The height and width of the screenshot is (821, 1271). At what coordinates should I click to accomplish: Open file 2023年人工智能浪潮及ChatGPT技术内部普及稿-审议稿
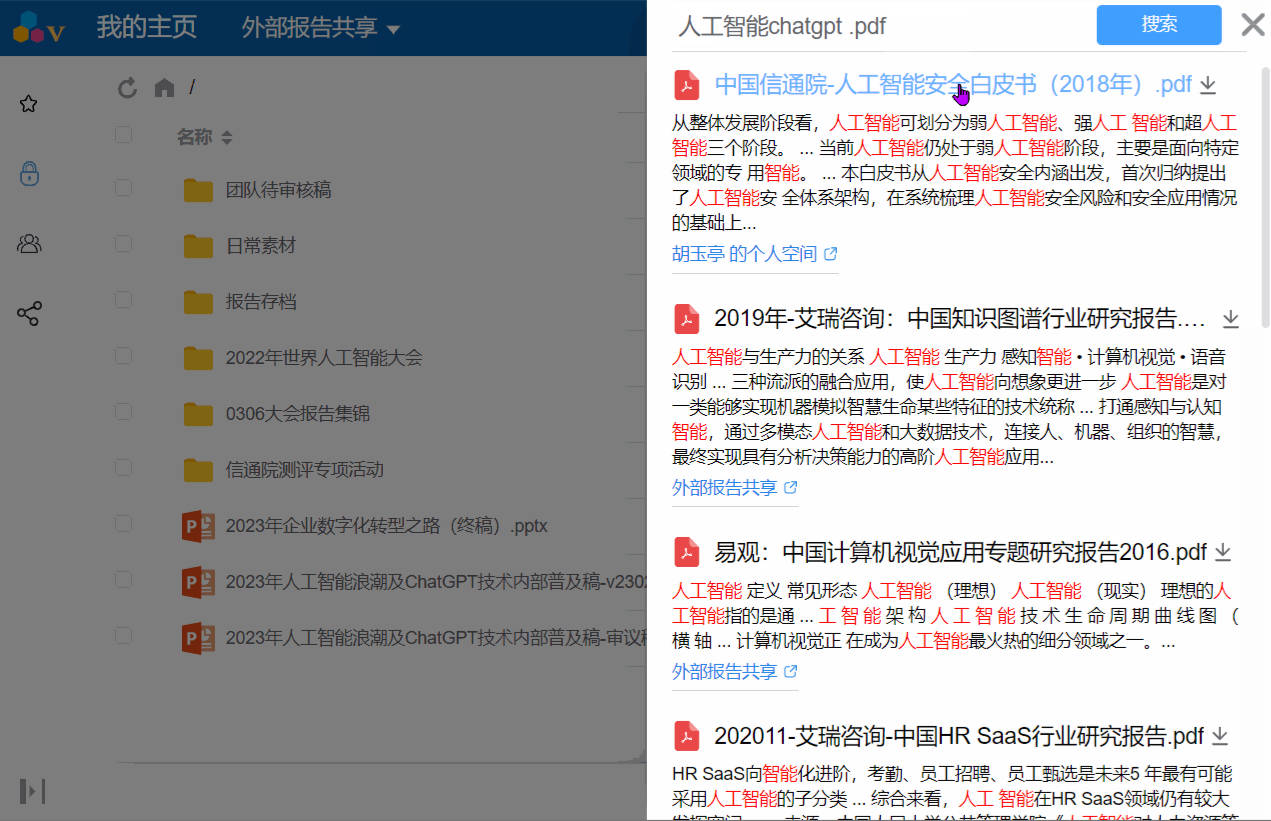436,638
